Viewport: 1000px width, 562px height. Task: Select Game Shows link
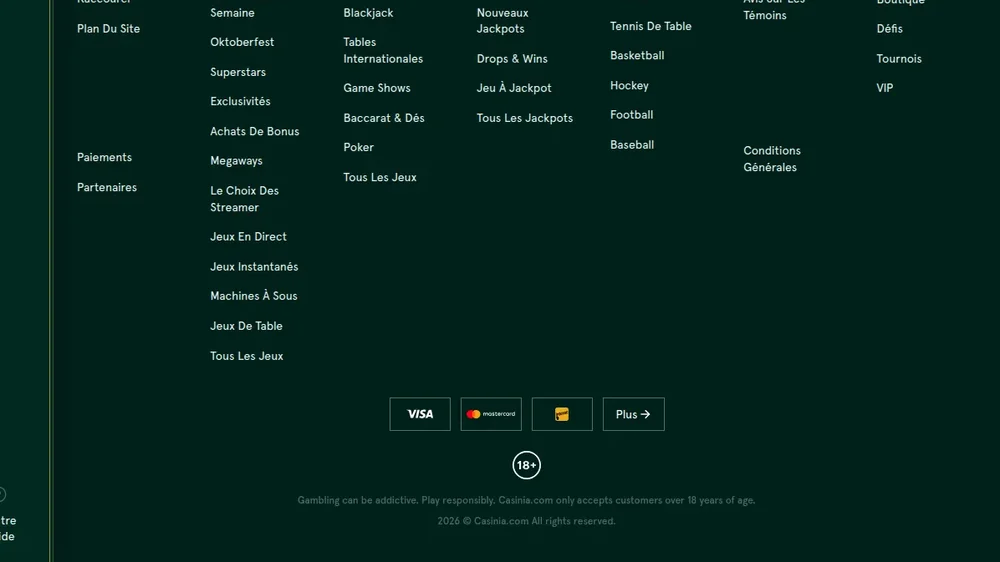(x=377, y=88)
